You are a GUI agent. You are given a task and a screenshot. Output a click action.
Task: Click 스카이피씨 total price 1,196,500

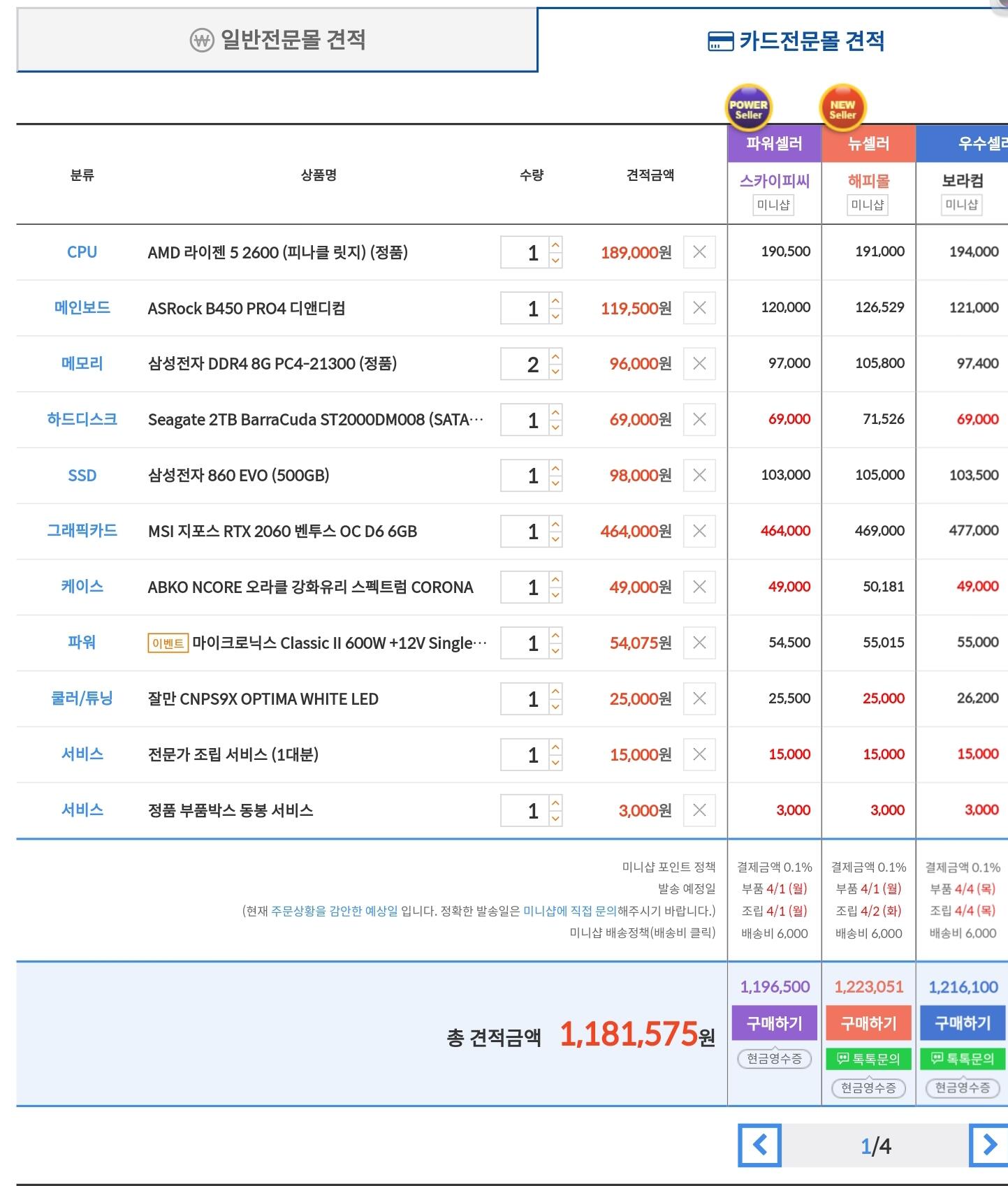click(775, 987)
